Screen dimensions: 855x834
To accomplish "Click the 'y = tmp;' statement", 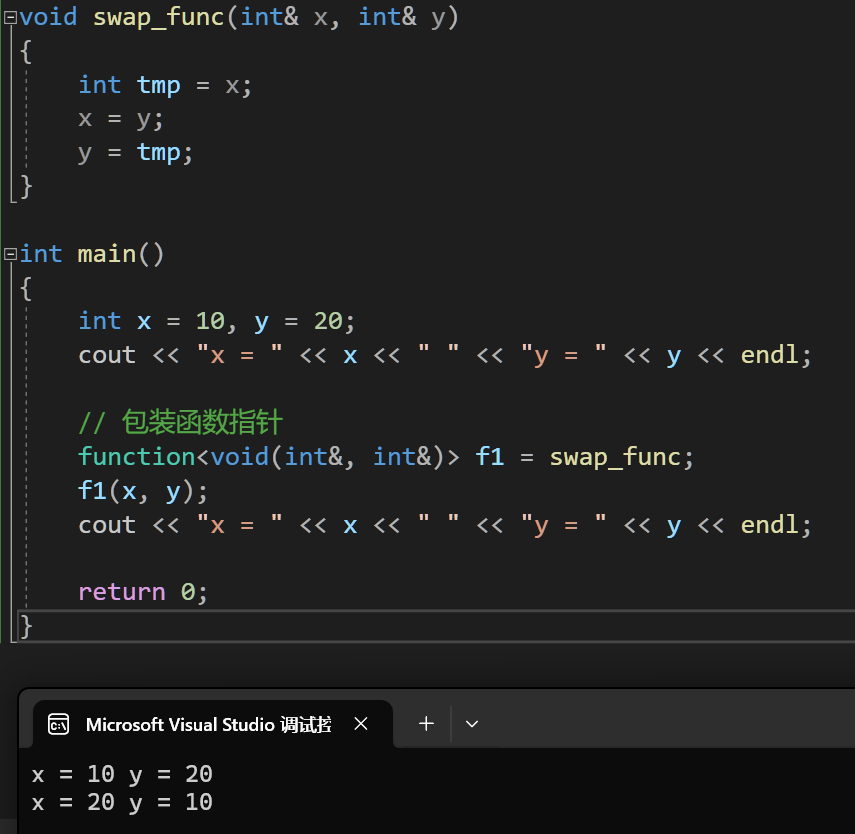I will (135, 153).
